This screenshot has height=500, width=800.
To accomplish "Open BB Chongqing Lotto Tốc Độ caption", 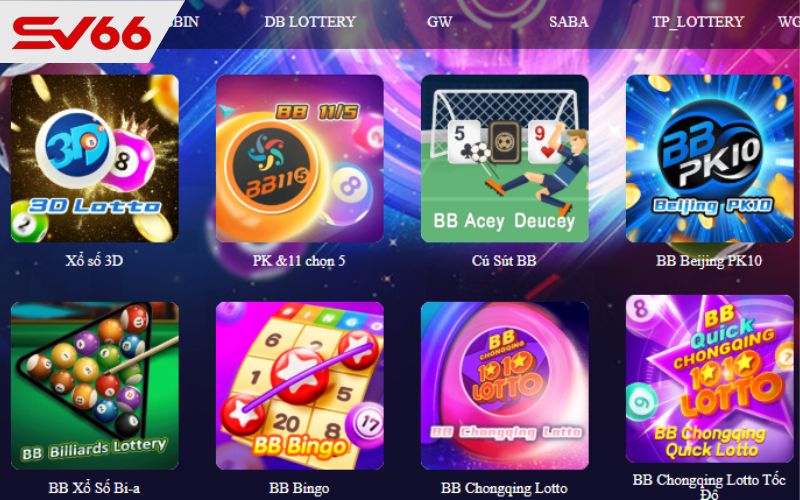I will pyautogui.click(x=709, y=487).
